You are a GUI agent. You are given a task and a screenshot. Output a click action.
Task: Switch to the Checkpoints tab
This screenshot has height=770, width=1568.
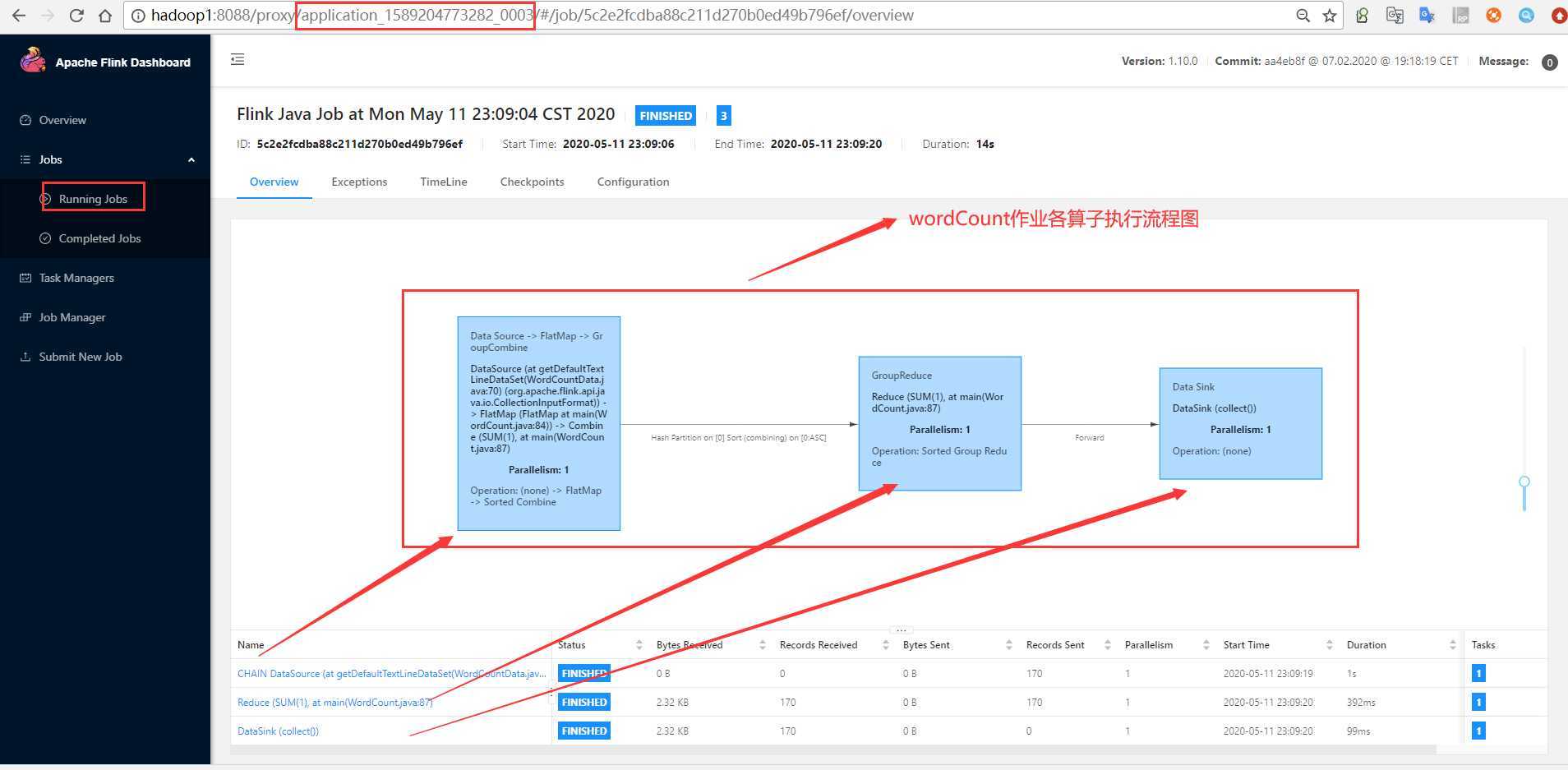coord(532,182)
